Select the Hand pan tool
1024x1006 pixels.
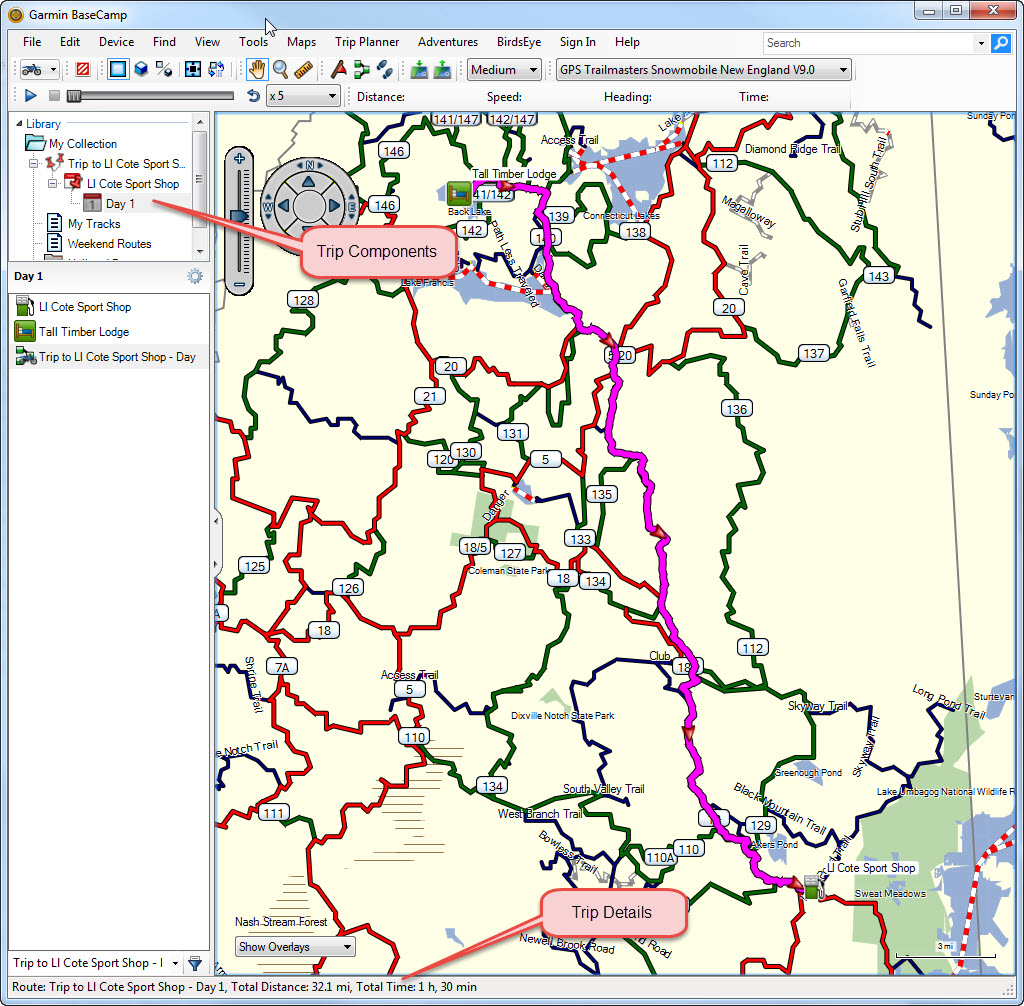tap(257, 69)
